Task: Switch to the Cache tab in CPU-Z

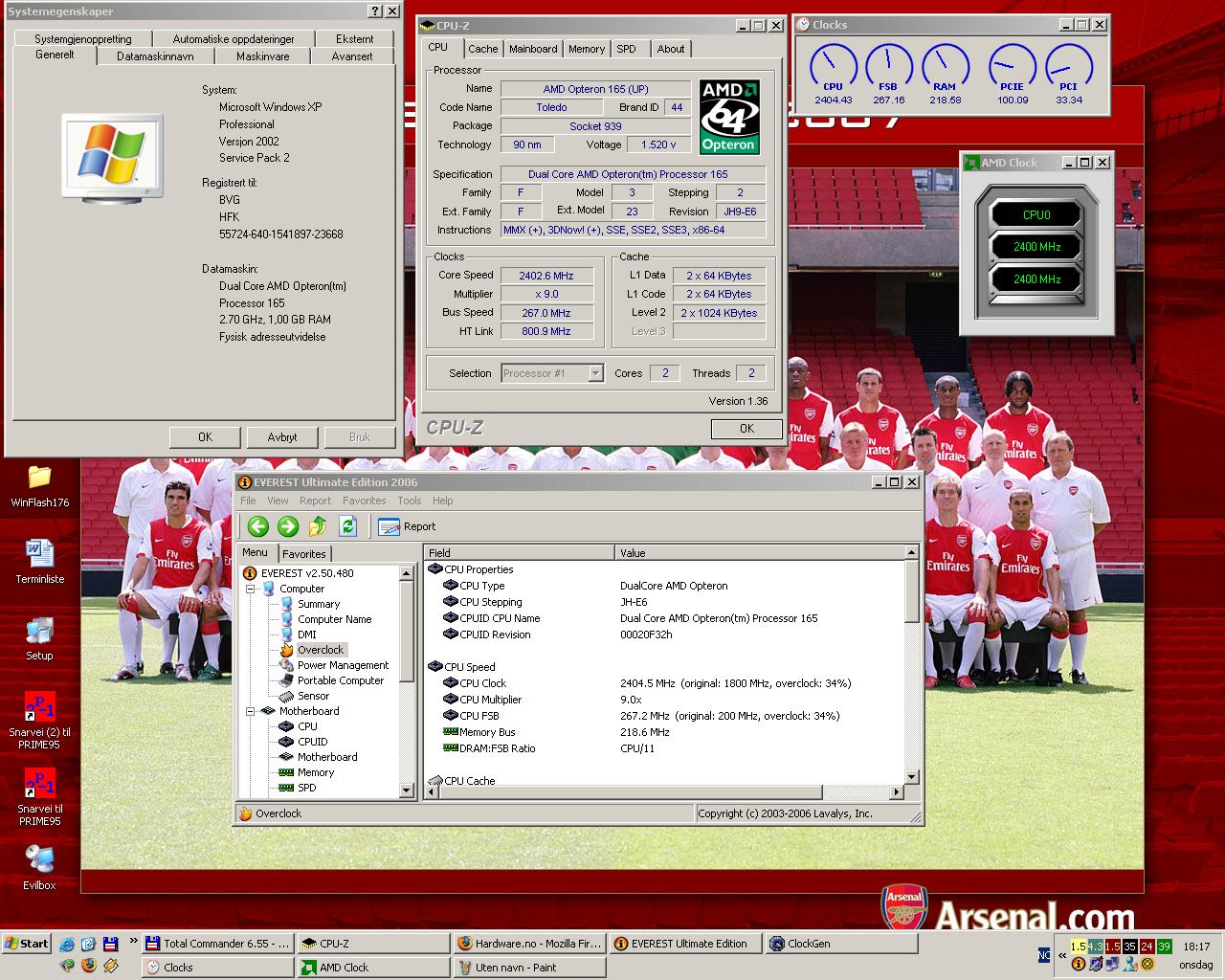Action: 482,49
